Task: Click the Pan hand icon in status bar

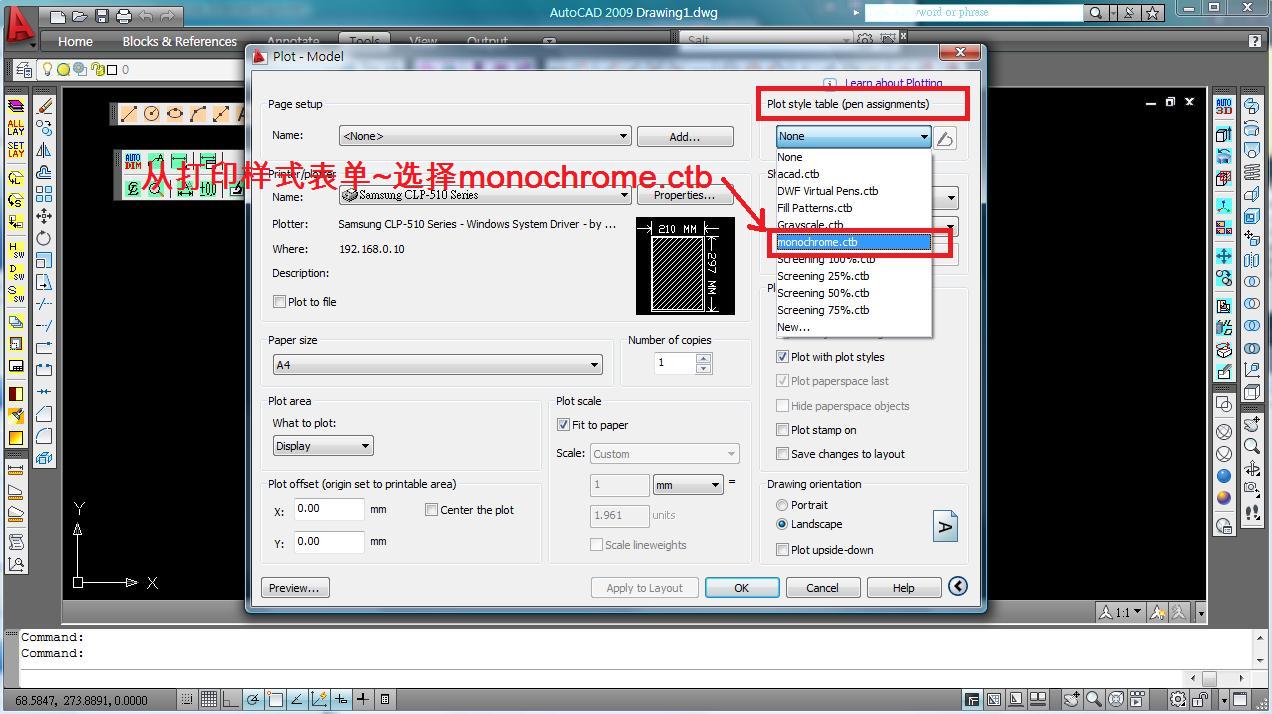Action: coord(1072,699)
